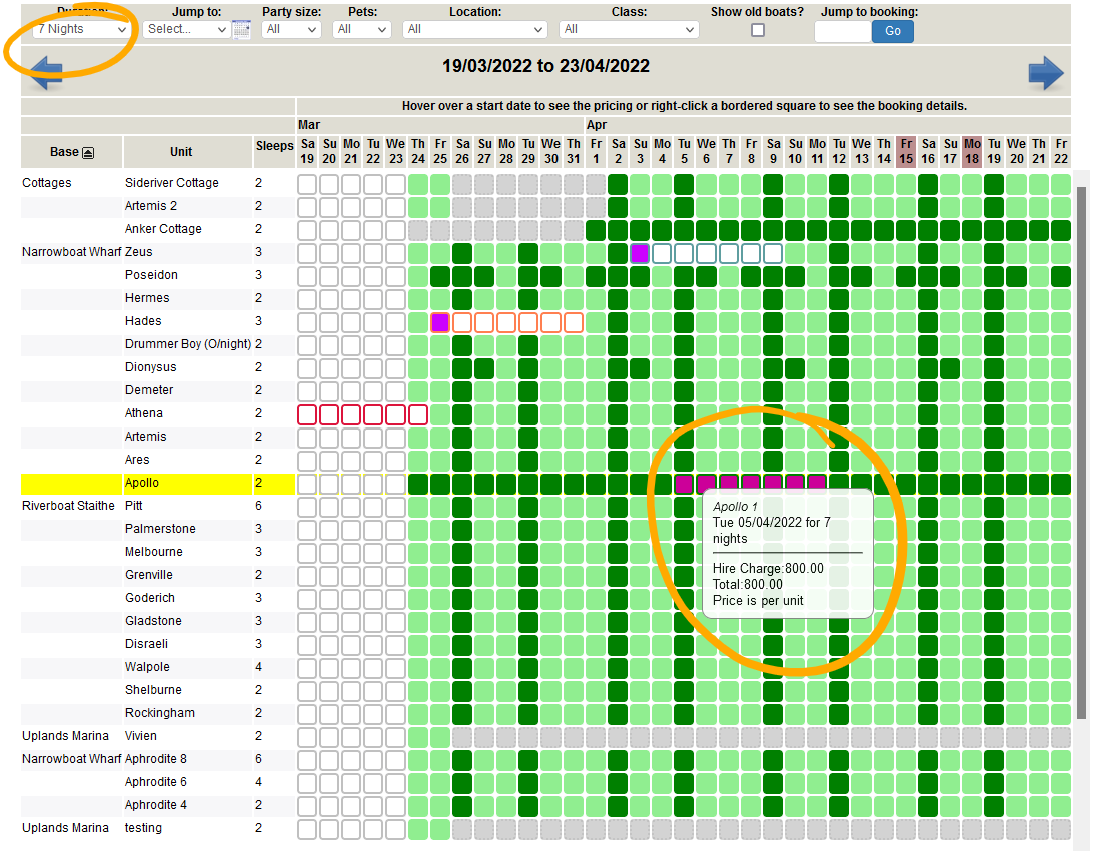Open the Class filter dropdown
The image size is (1094, 851).
pos(628,29)
